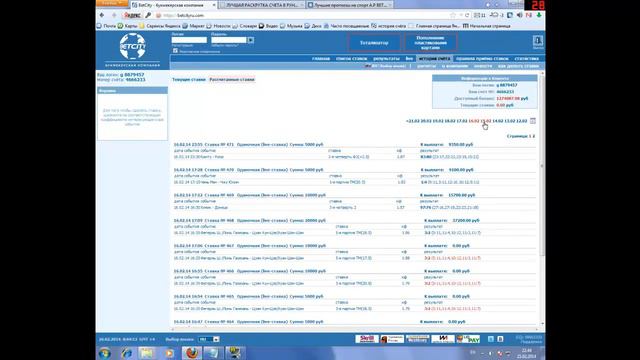This screenshot has height=360, width=640.
Task: Launch Internet Explorer from taskbar
Action: (x=127, y=353)
